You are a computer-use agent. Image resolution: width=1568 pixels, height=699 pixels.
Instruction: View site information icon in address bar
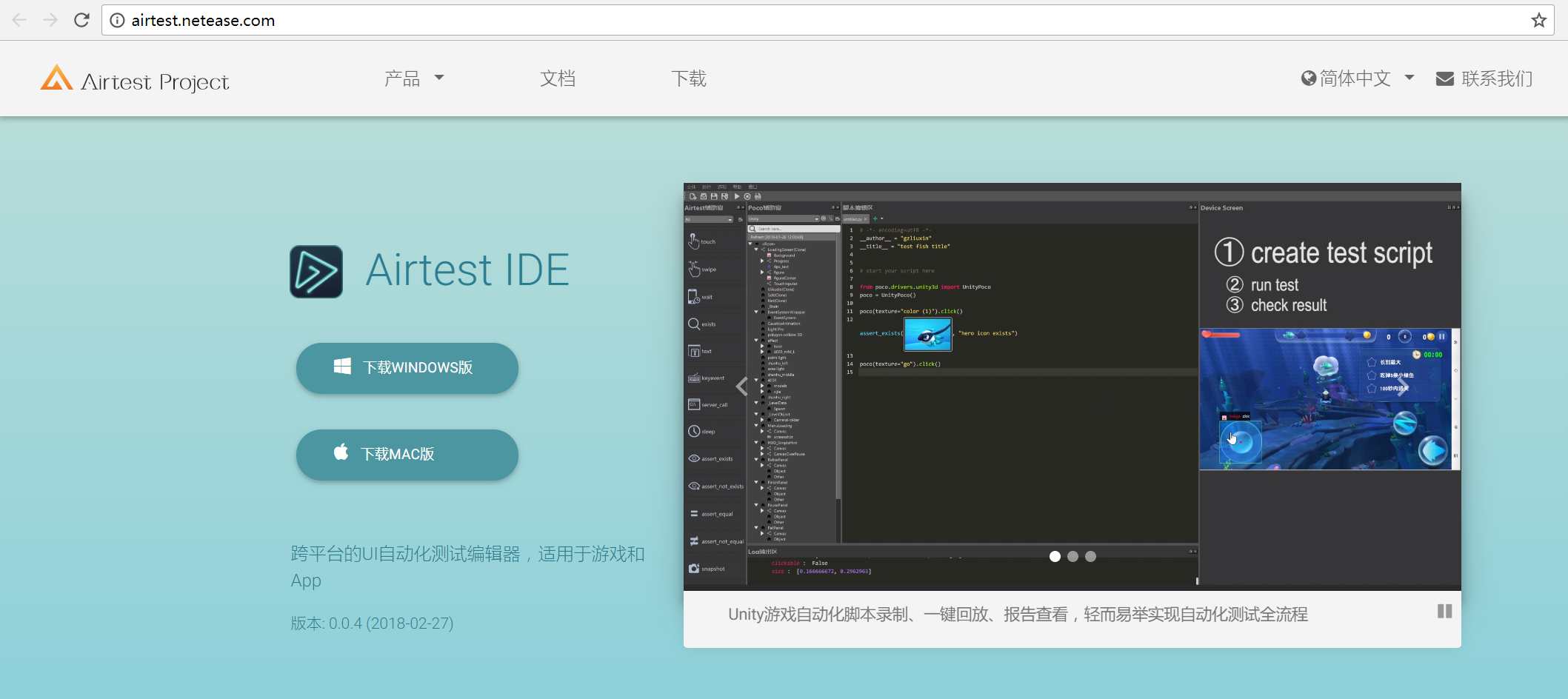(117, 21)
